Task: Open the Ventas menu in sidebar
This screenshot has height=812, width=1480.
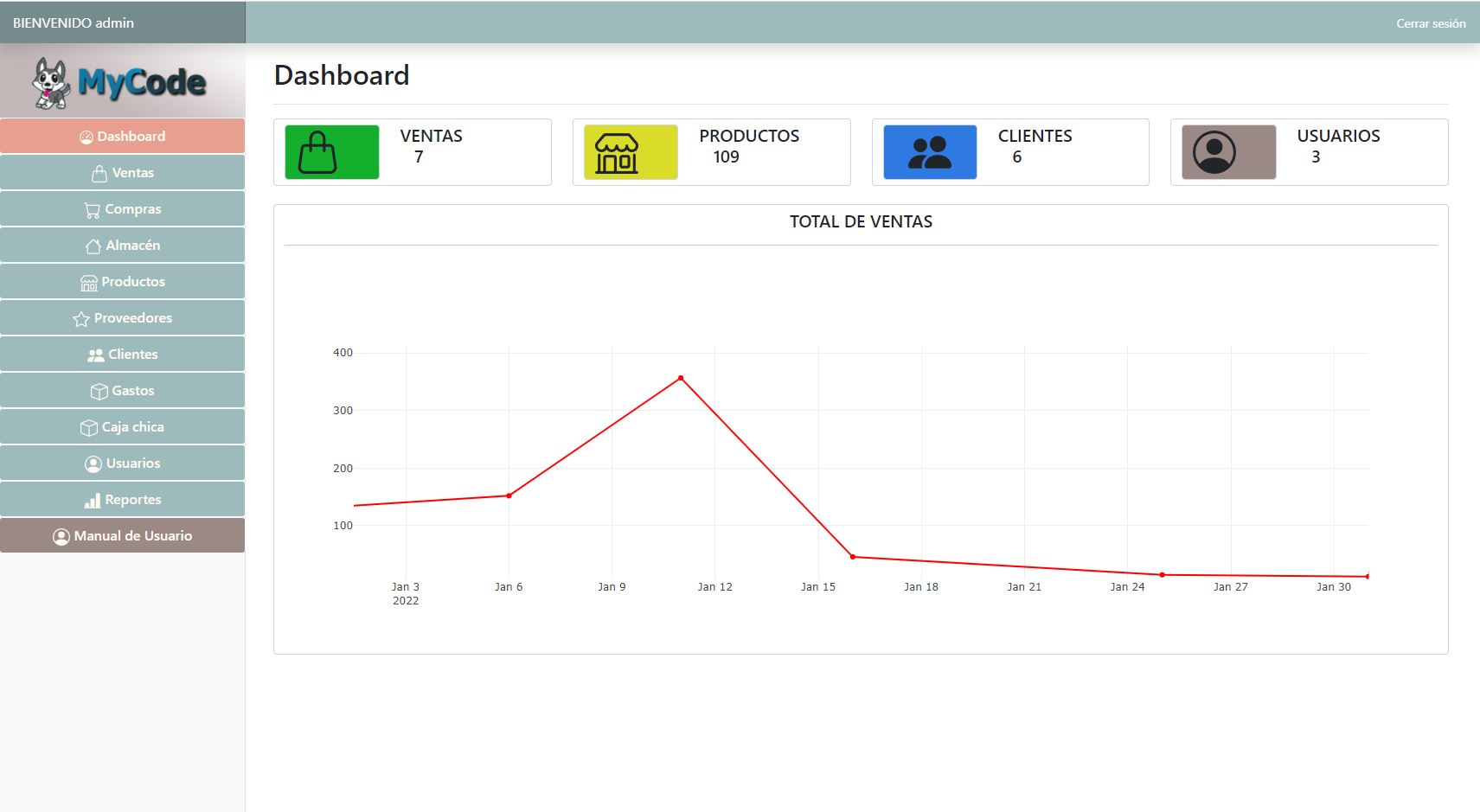Action: [x=123, y=173]
